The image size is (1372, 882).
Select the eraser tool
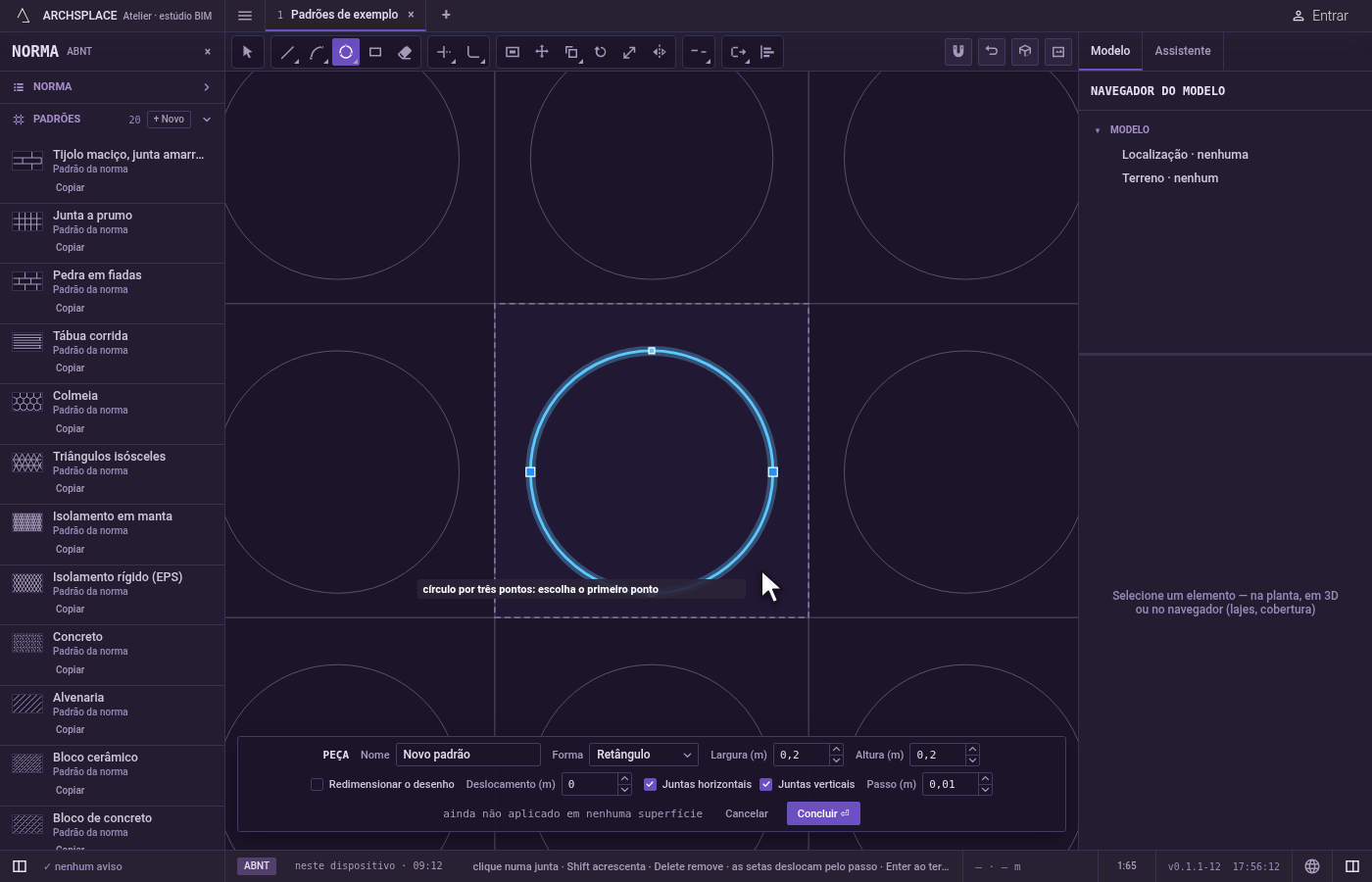coord(405,52)
